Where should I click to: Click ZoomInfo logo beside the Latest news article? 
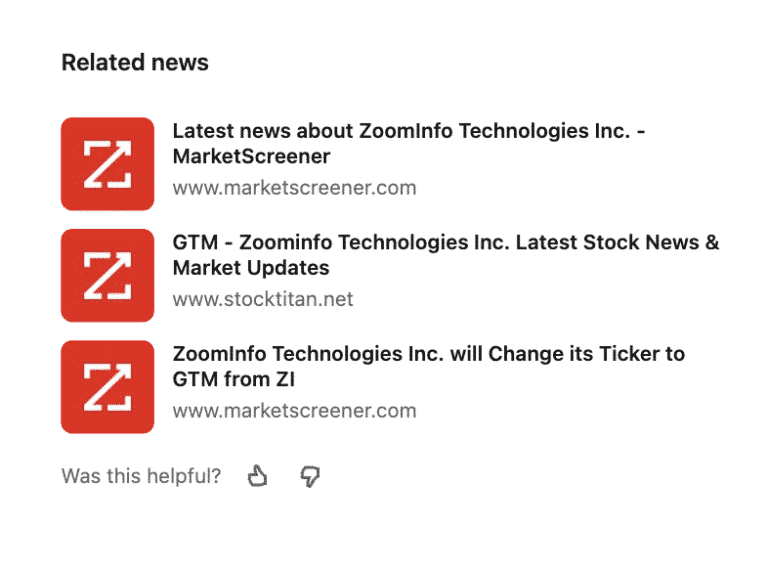[108, 164]
